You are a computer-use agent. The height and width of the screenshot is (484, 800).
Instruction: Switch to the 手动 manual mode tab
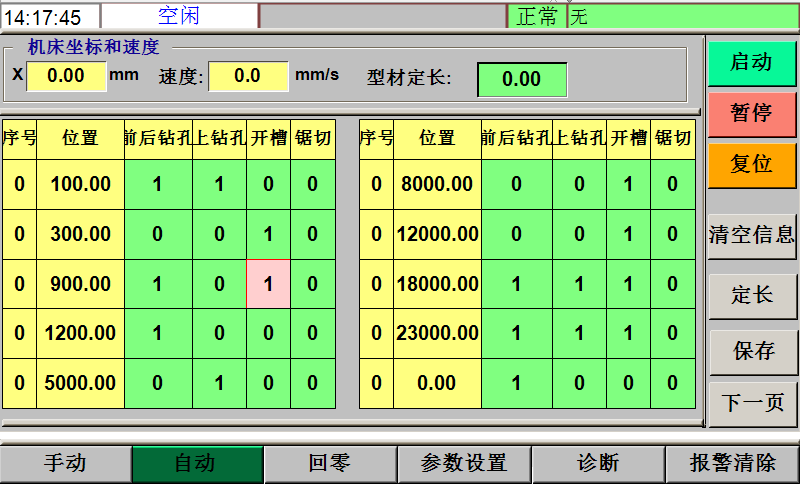pyautogui.click(x=66, y=463)
